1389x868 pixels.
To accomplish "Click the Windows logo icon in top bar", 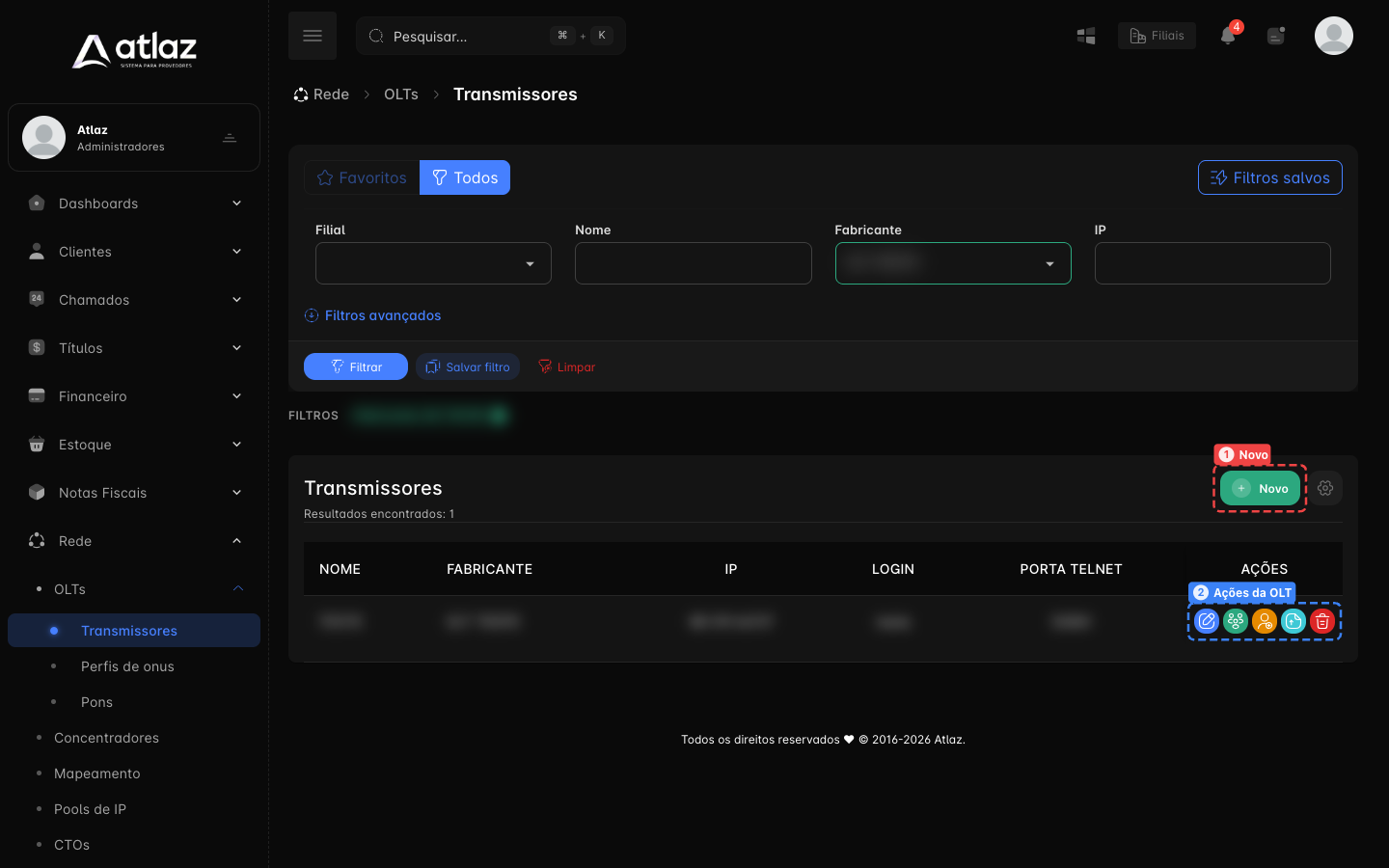I will [x=1086, y=36].
